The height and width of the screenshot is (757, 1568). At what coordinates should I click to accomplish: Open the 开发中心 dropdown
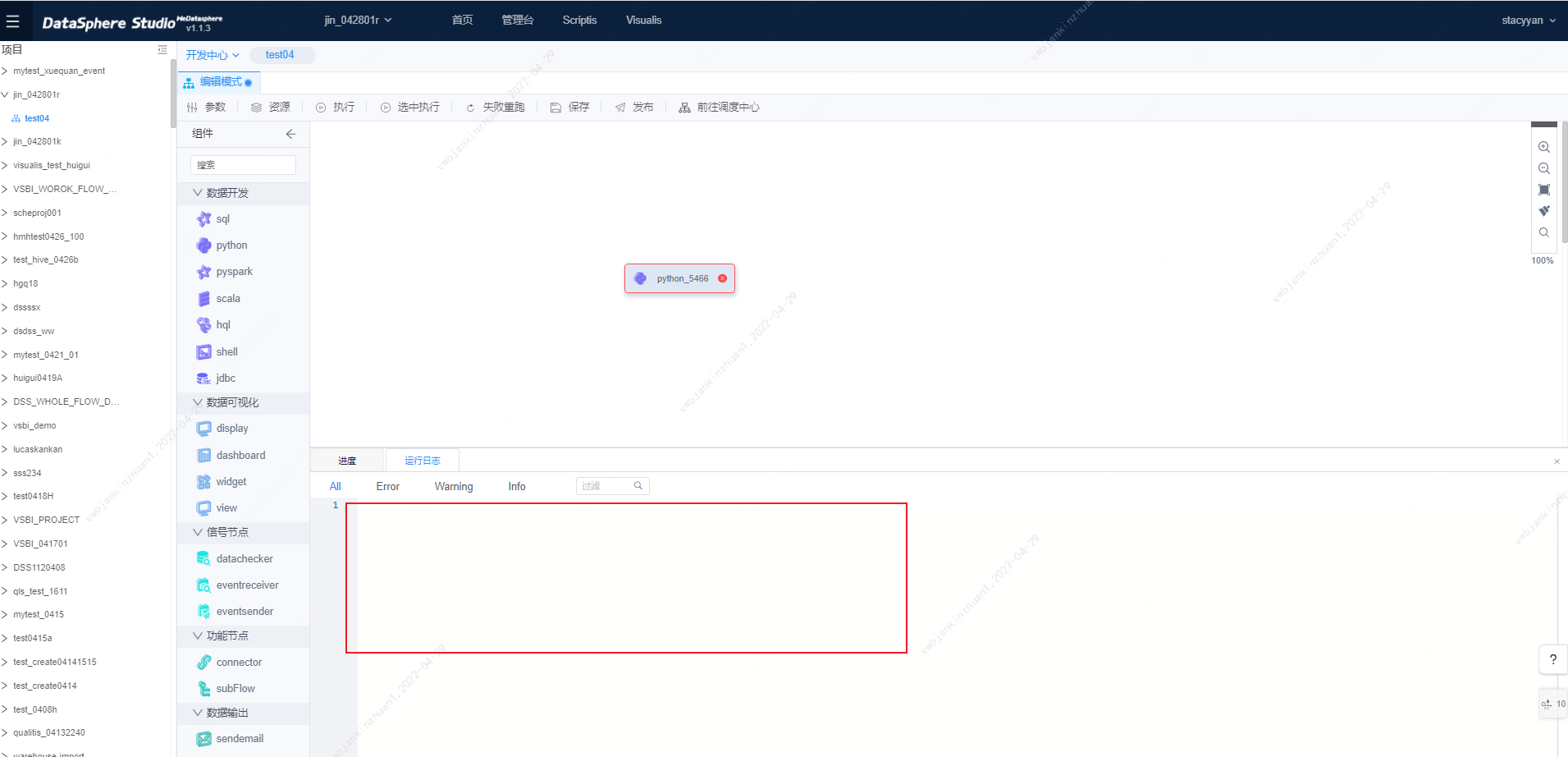click(x=213, y=55)
